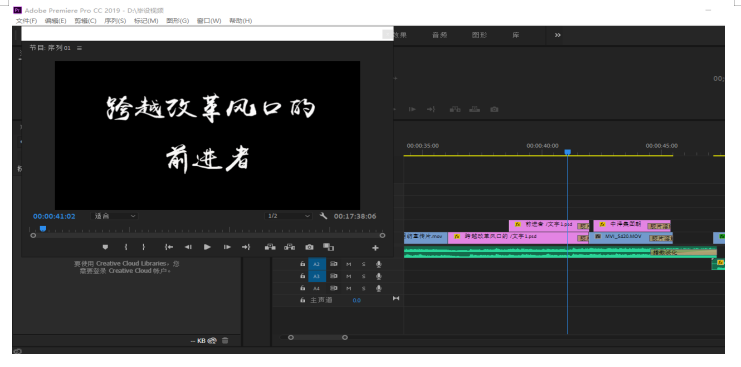Open the 1/2 playback resolution dropdown
741x367 pixels.
[x=288, y=216]
